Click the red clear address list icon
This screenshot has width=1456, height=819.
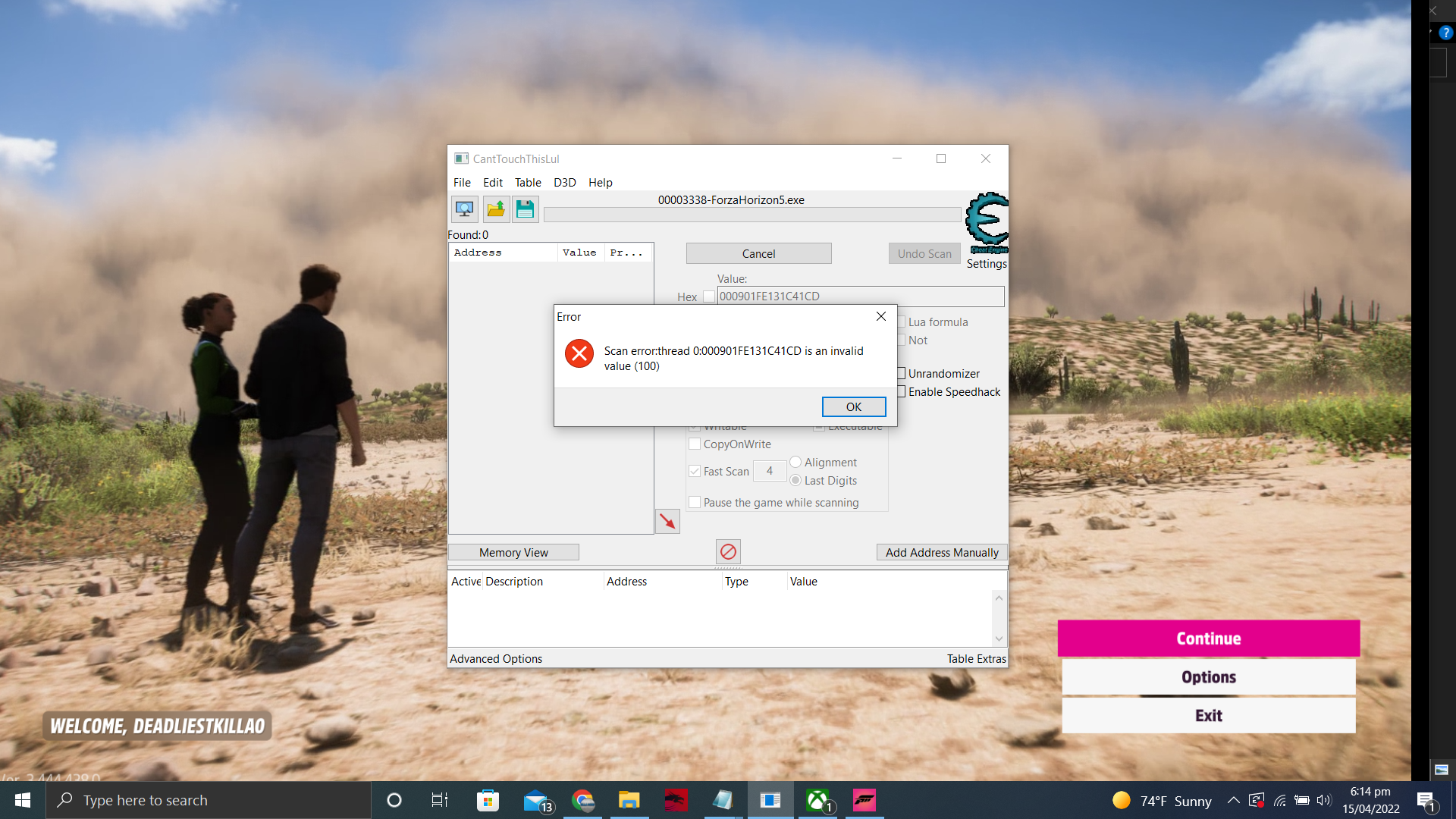point(728,551)
